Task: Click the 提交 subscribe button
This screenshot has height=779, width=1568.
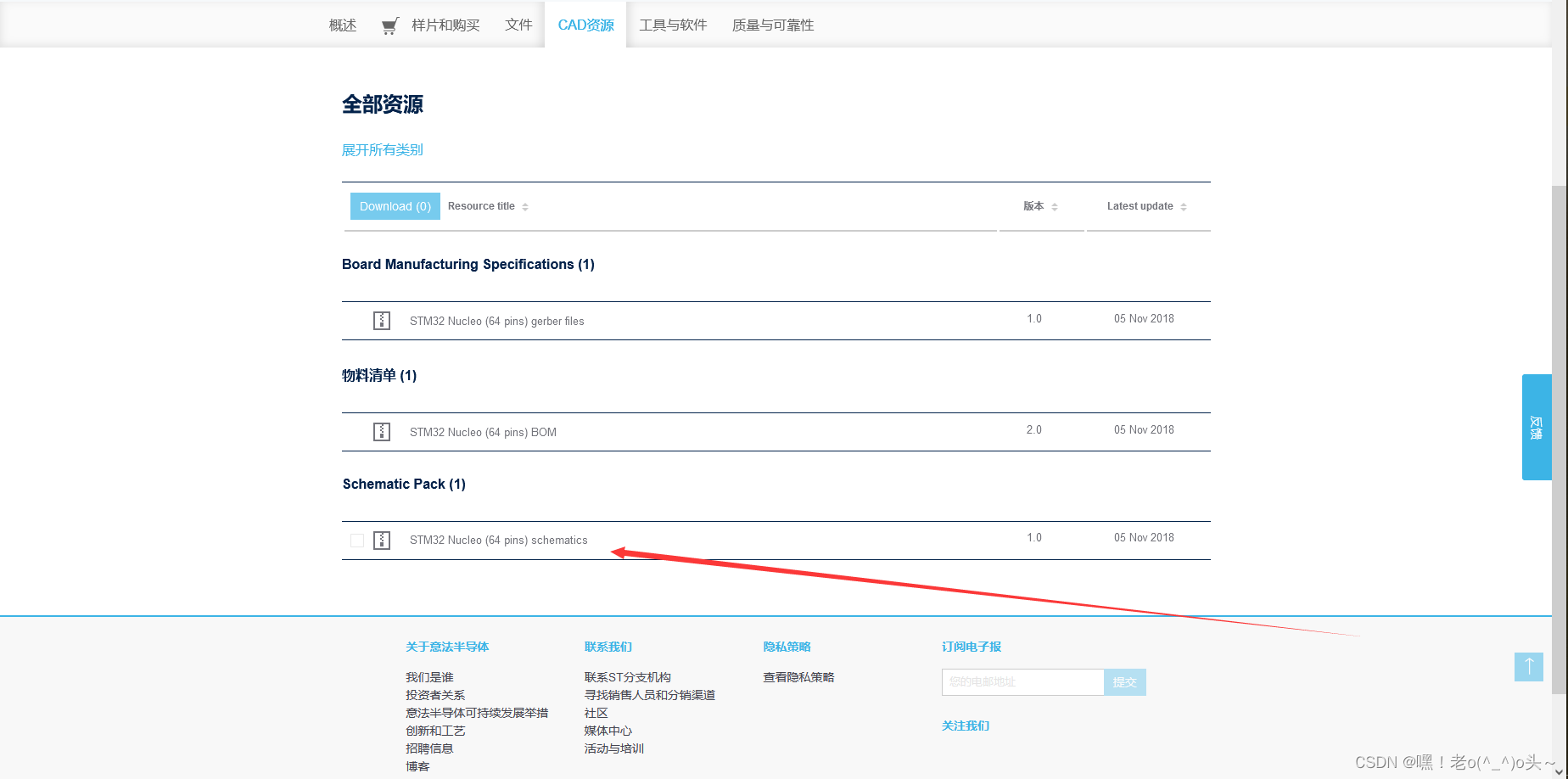Action: click(x=1125, y=682)
